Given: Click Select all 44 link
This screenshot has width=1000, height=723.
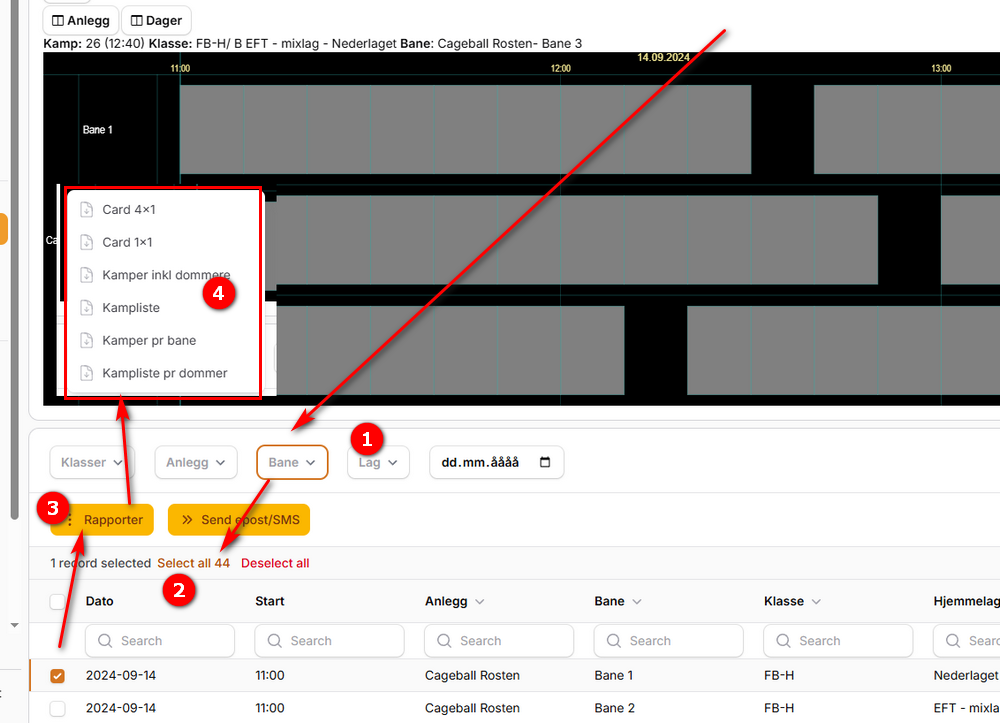Looking at the screenshot, I should click(193, 563).
